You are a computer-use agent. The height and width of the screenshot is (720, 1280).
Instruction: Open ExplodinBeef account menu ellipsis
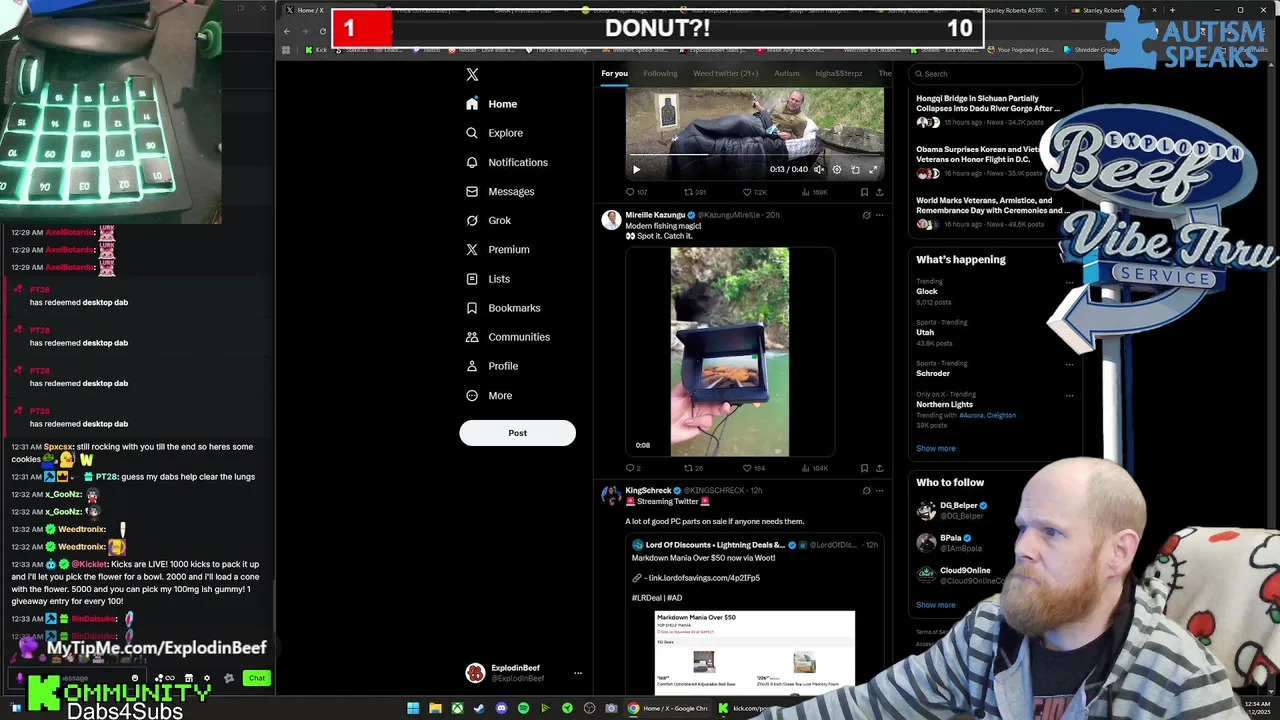[x=577, y=673]
